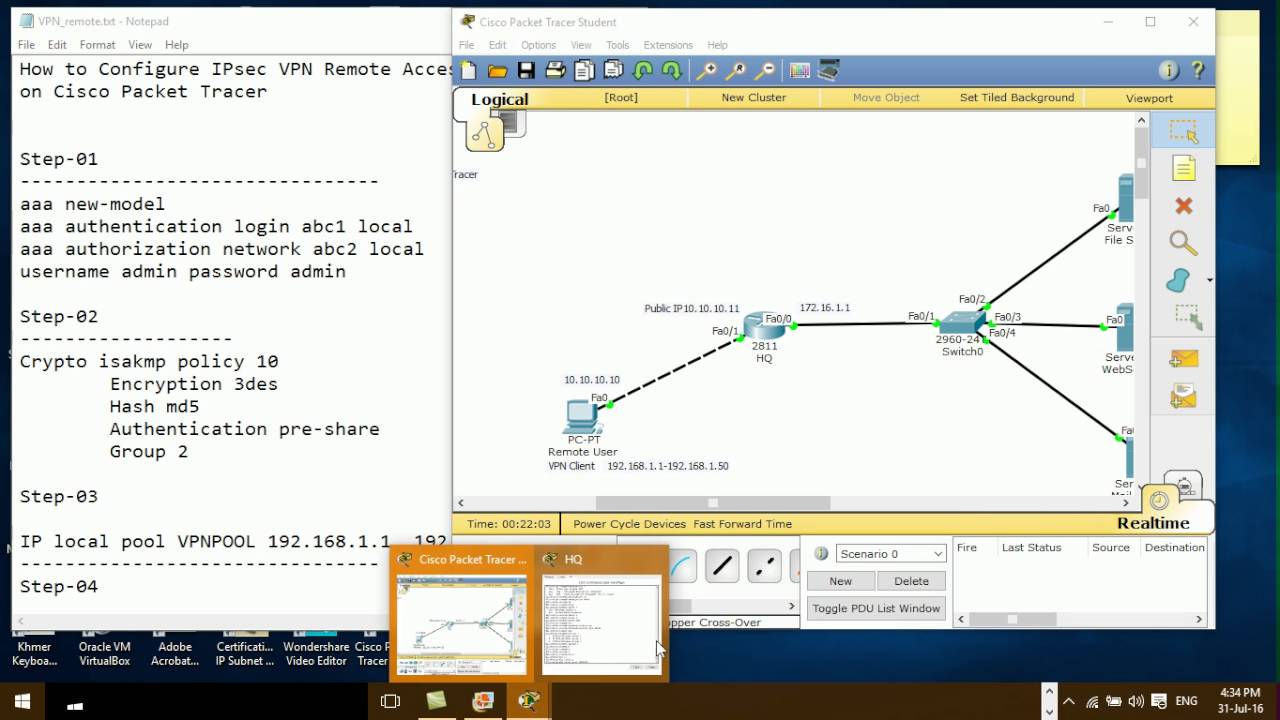The image size is (1280, 720).
Task: Choose the Add Simple PDU envelope tool
Action: tap(1183, 357)
